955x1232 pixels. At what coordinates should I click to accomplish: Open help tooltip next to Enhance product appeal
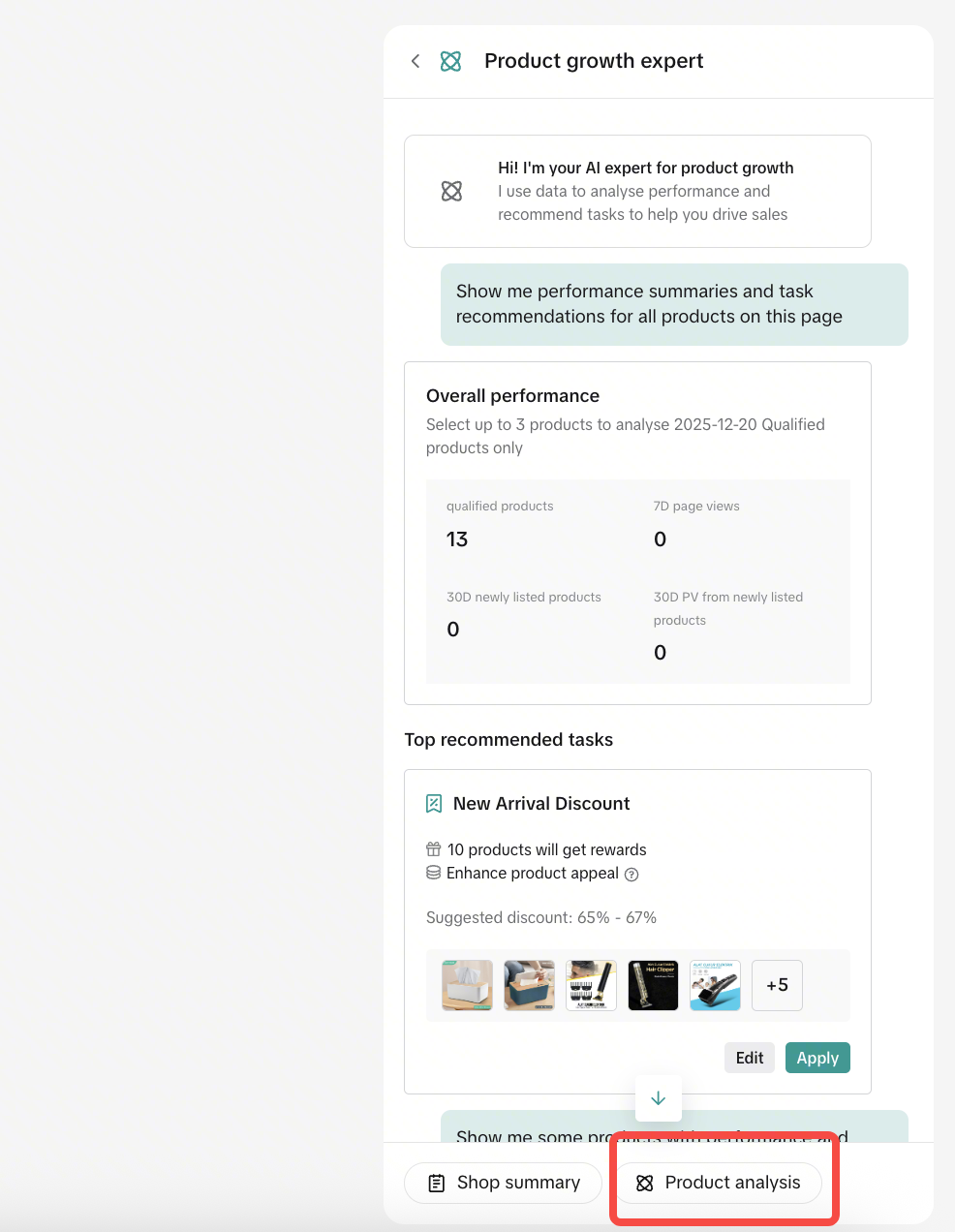click(632, 875)
